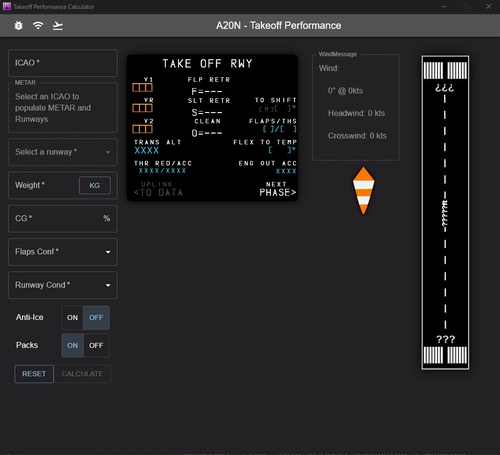Click the FLAPS/THS bracket field
The height and width of the screenshot is (455, 500).
click(x=279, y=129)
